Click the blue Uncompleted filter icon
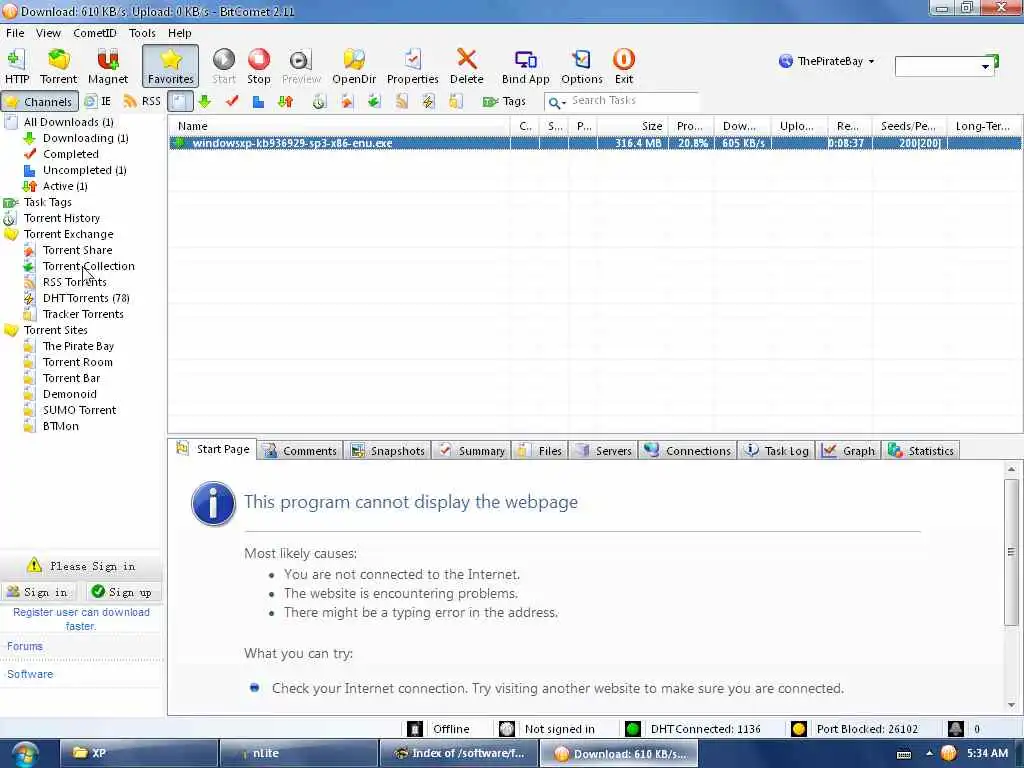The height and width of the screenshot is (768, 1024). point(259,101)
